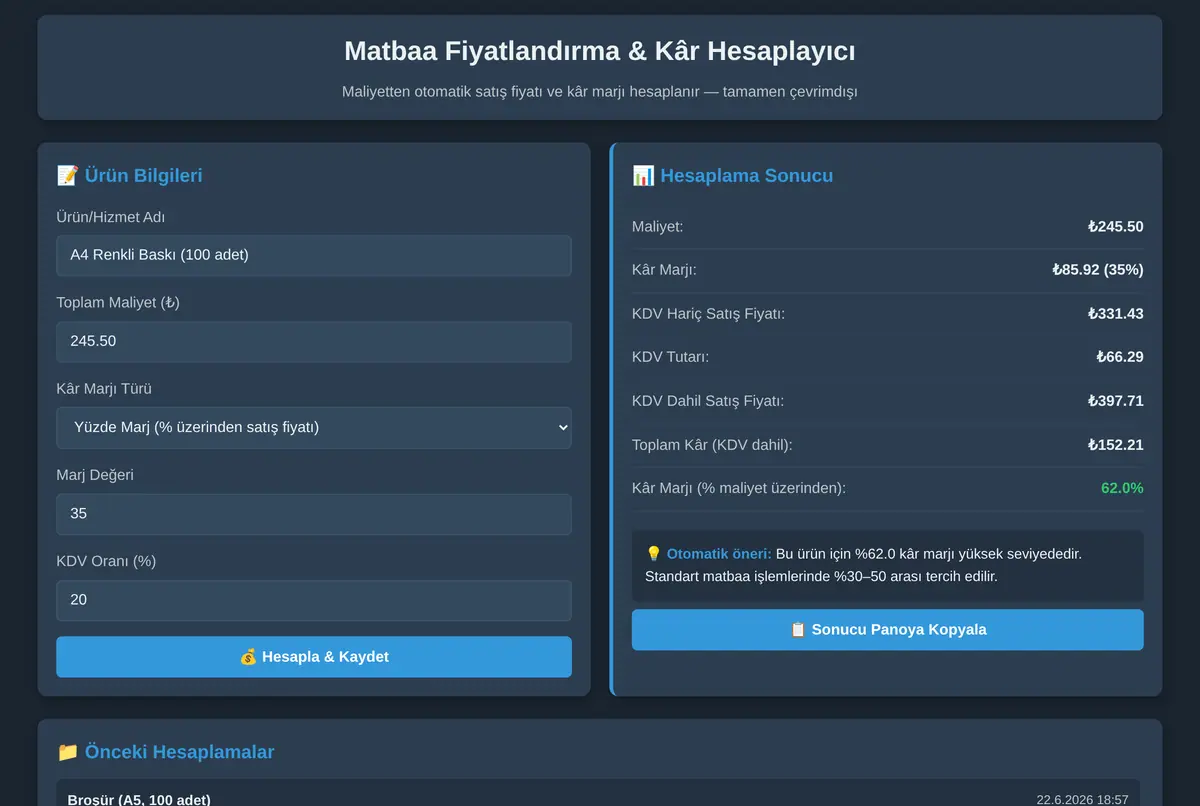
Task: Click the folder icon beside Önceki Hesaplamalar
Action: (67, 752)
